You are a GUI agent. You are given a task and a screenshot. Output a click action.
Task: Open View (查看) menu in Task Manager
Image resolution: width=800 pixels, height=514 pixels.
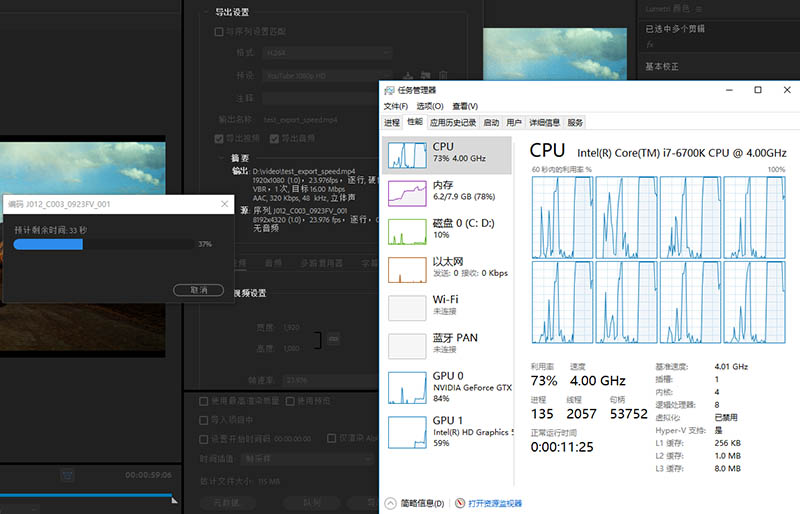click(465, 106)
